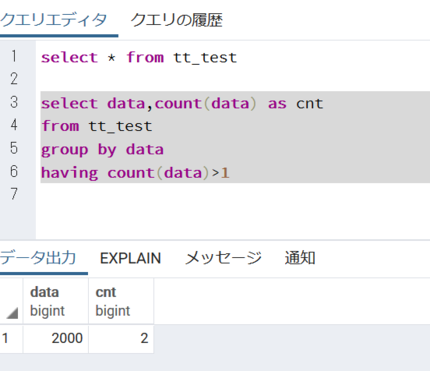
Task: Click line number 3 in the gutter
Action: [x=14, y=102]
